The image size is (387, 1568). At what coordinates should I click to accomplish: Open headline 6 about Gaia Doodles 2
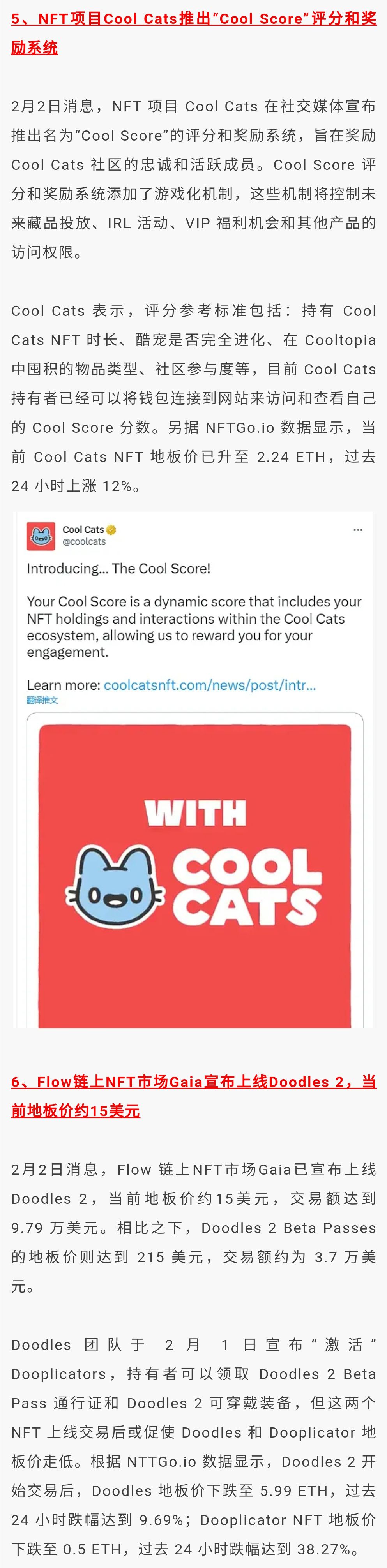point(194,1096)
